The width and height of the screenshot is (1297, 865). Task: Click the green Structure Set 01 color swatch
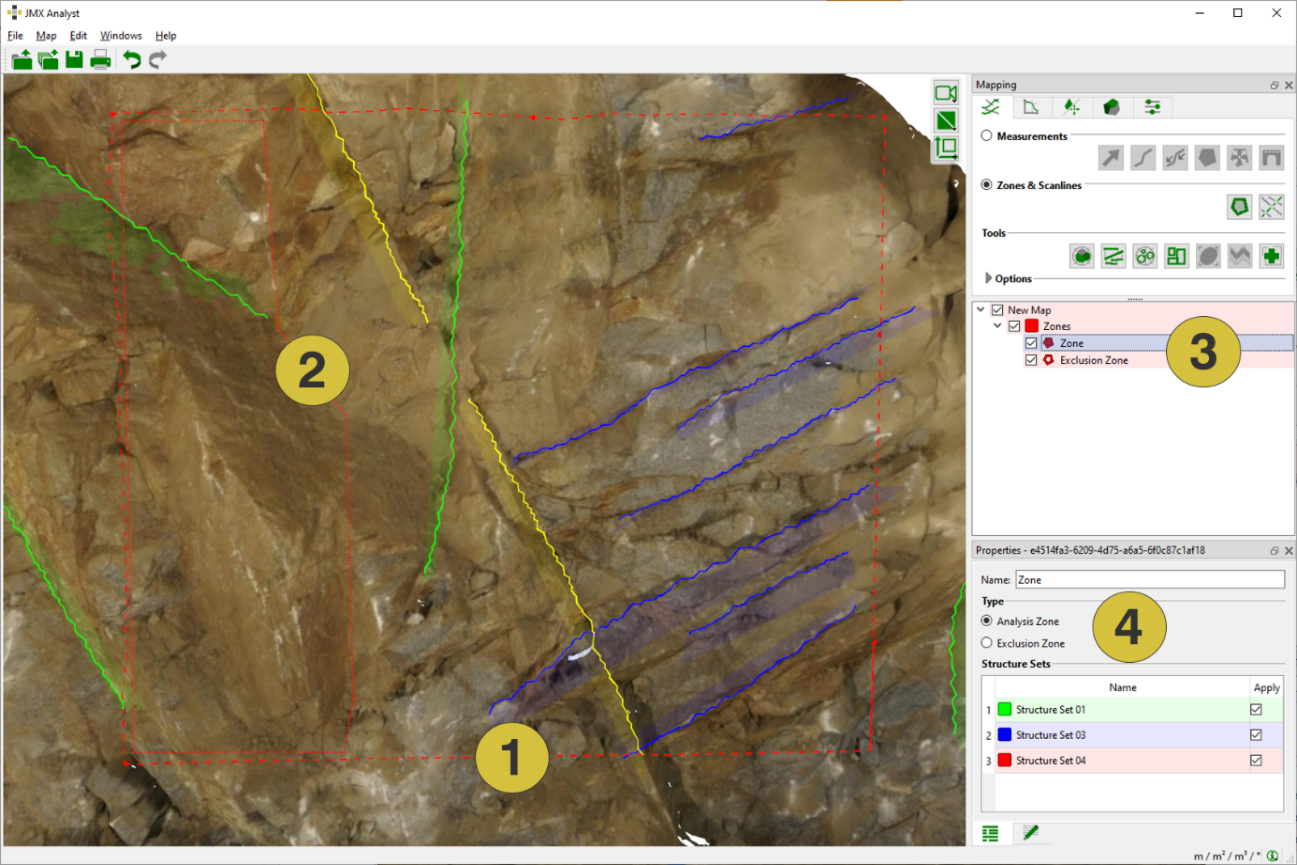(1005, 709)
